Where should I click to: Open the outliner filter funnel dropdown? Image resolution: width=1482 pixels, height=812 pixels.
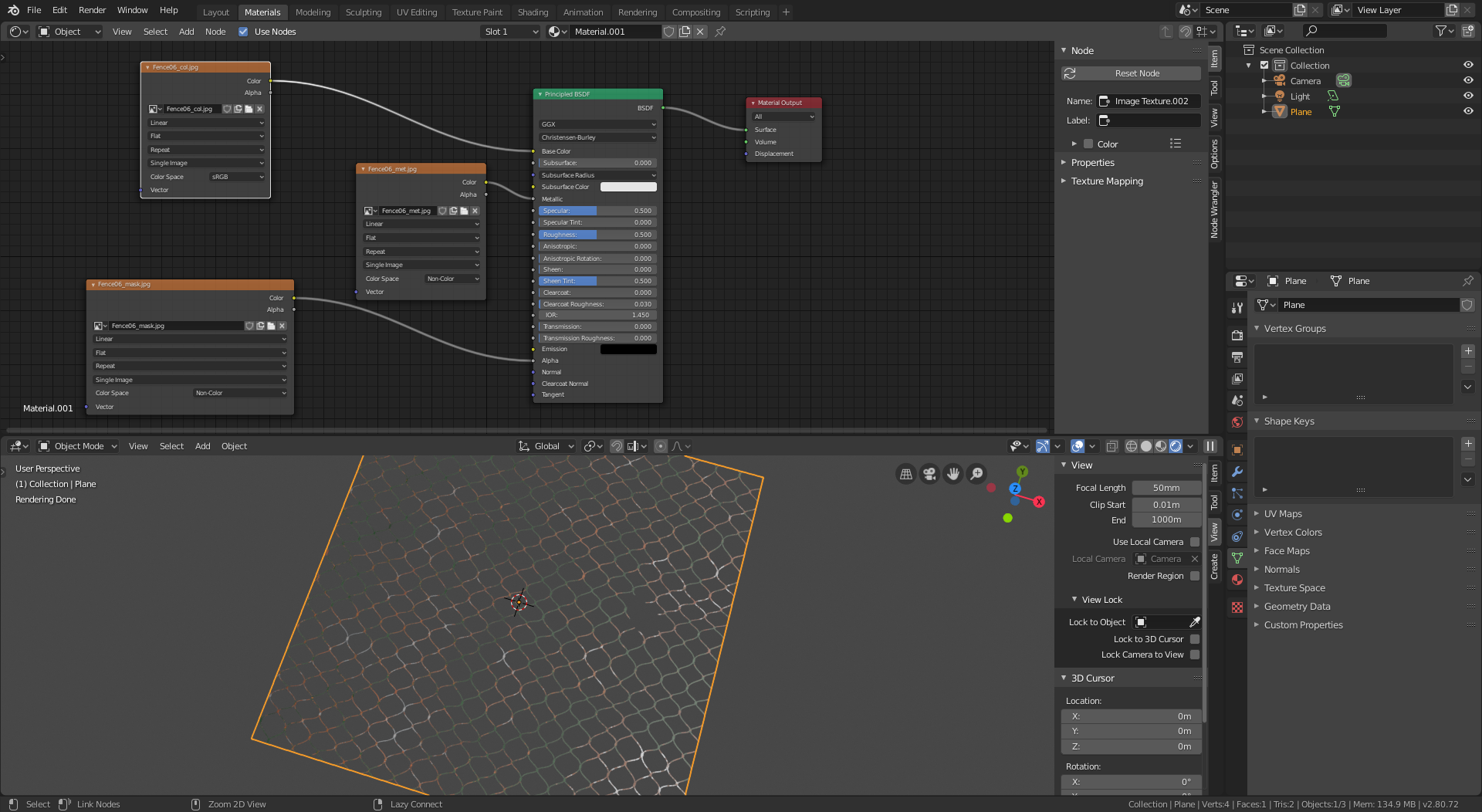[1444, 31]
